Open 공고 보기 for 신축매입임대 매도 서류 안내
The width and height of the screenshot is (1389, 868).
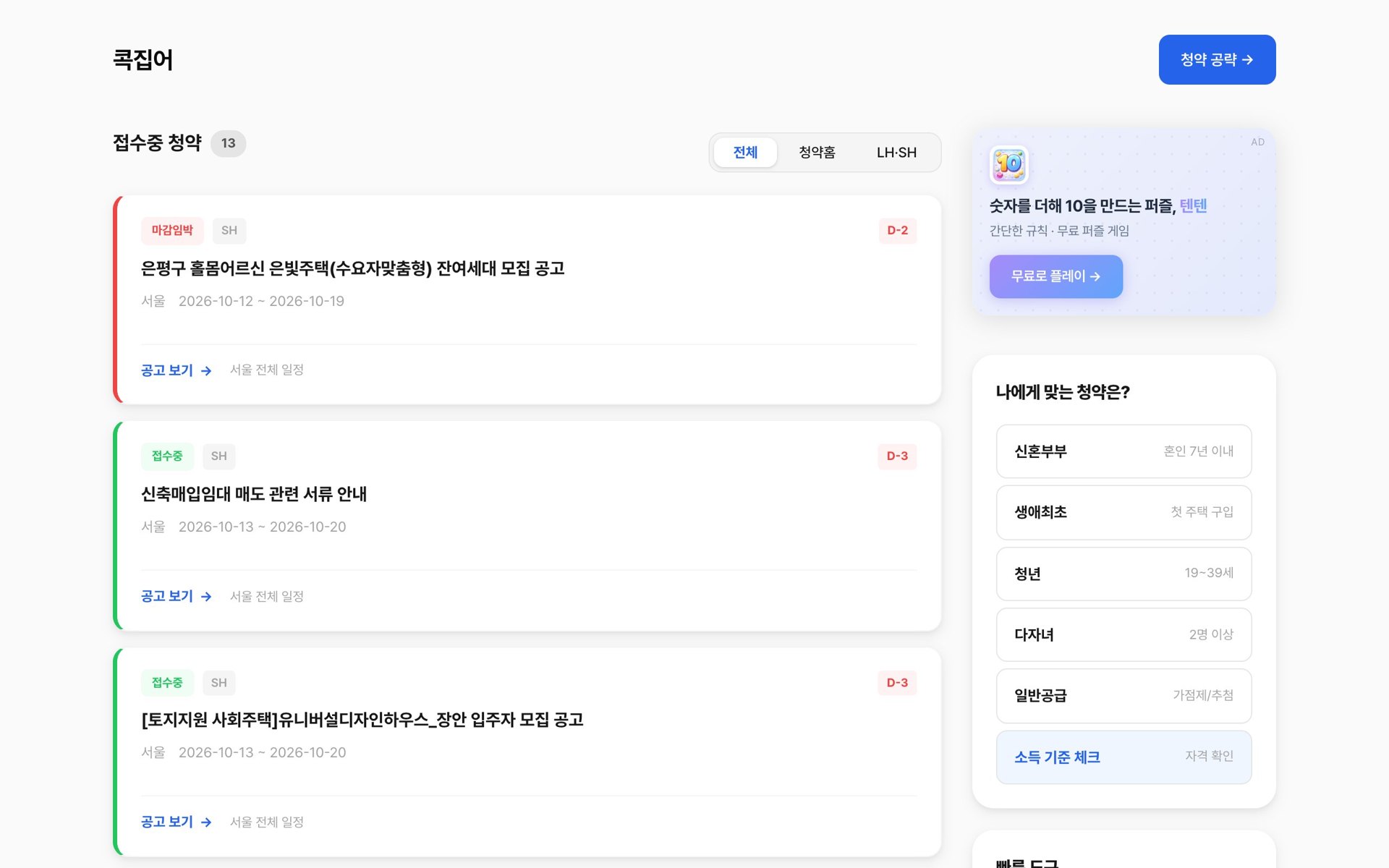176,596
